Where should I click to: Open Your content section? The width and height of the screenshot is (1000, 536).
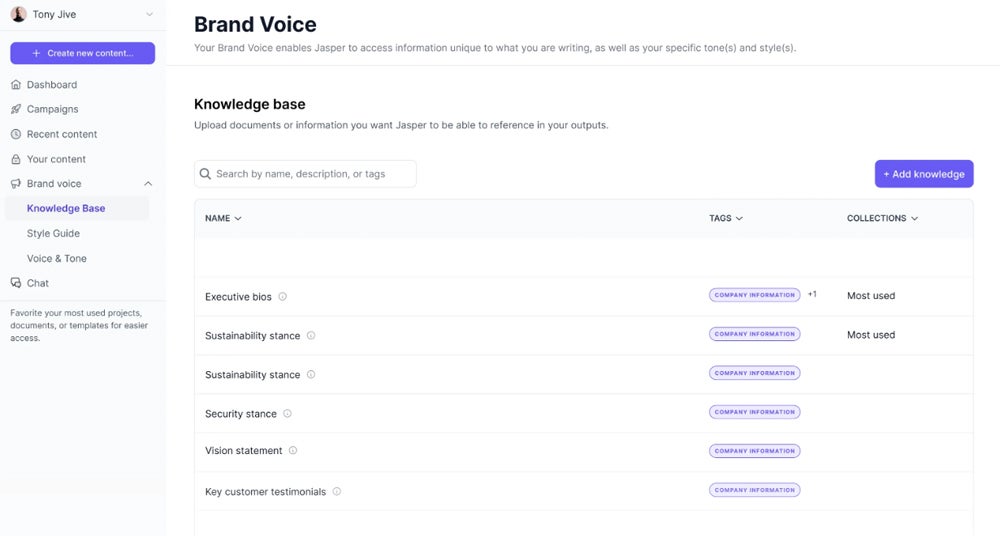coord(56,159)
